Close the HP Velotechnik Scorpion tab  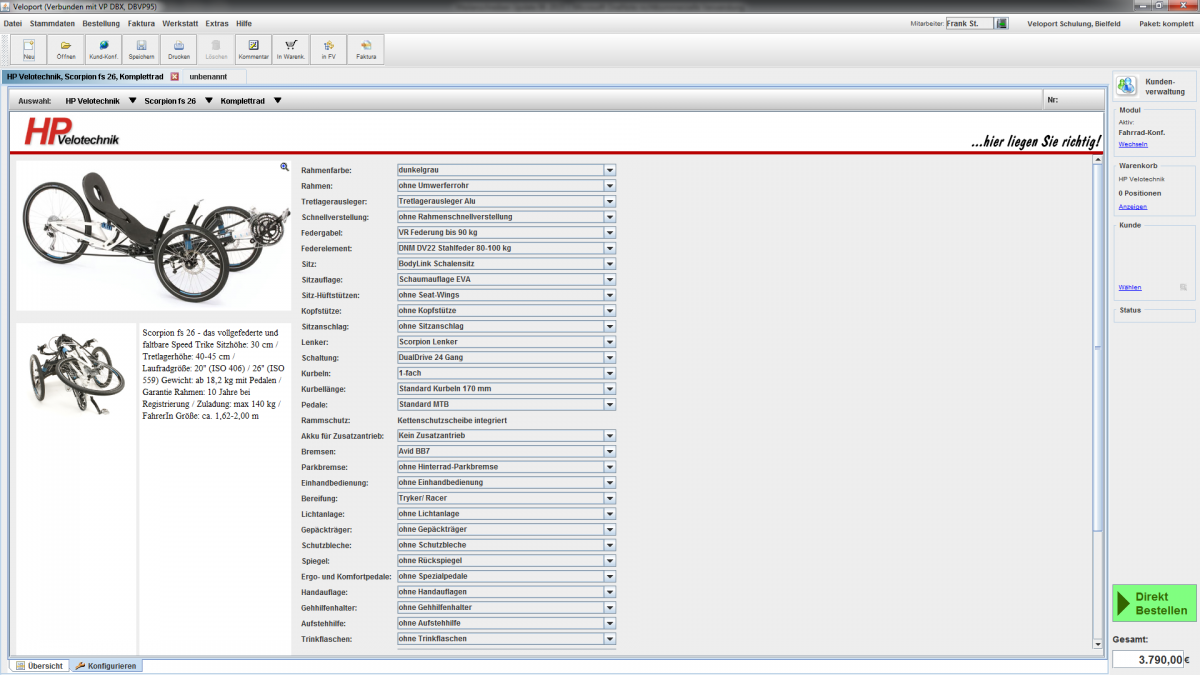(x=174, y=76)
